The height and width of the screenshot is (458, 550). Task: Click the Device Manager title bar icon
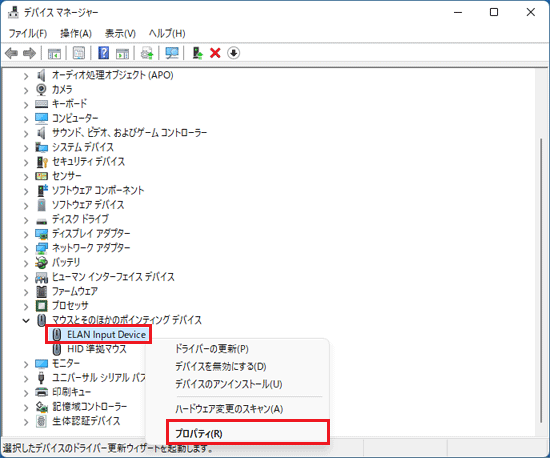point(13,12)
